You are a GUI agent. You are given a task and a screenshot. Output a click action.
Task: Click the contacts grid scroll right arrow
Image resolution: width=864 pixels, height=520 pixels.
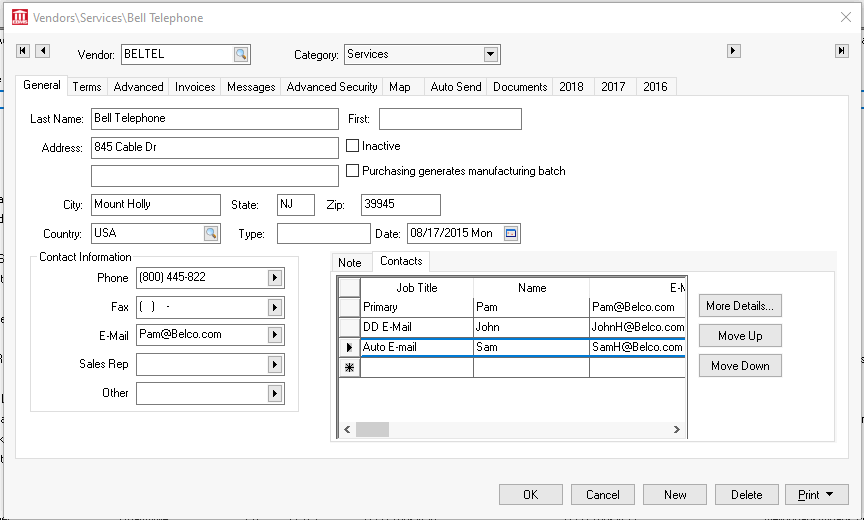(x=677, y=430)
